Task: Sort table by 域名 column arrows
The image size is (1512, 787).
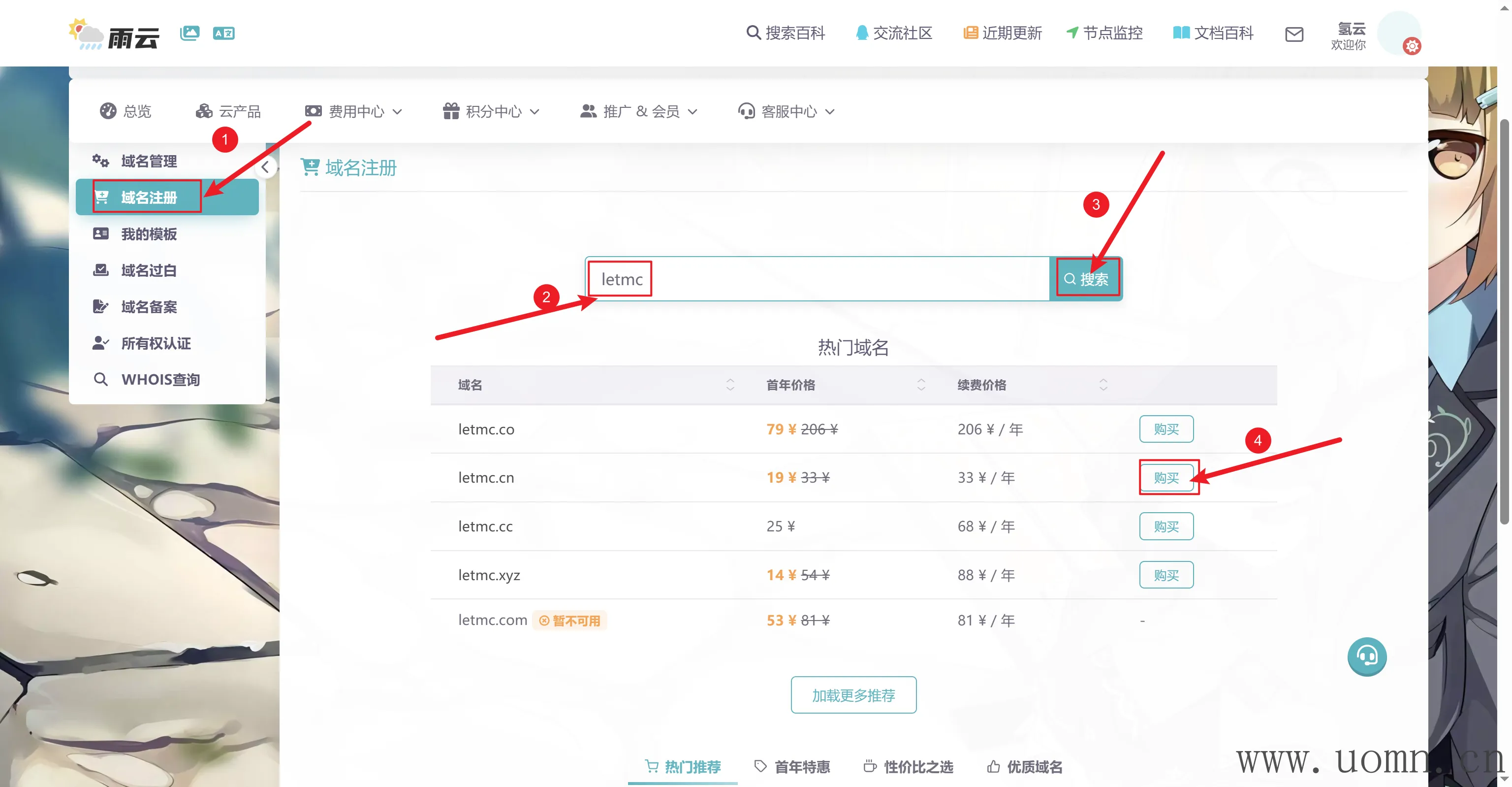Action: coord(729,385)
